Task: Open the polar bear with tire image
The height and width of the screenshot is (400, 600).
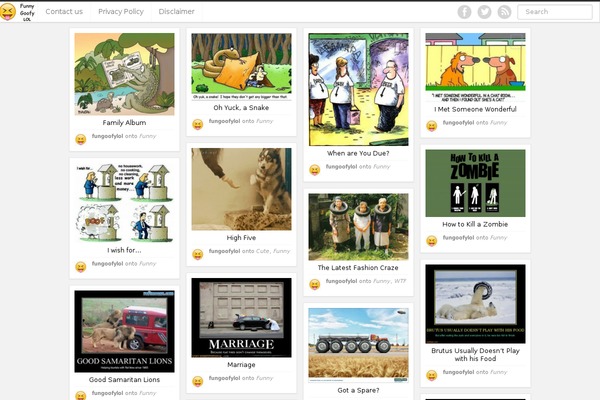Action: [x=476, y=304]
